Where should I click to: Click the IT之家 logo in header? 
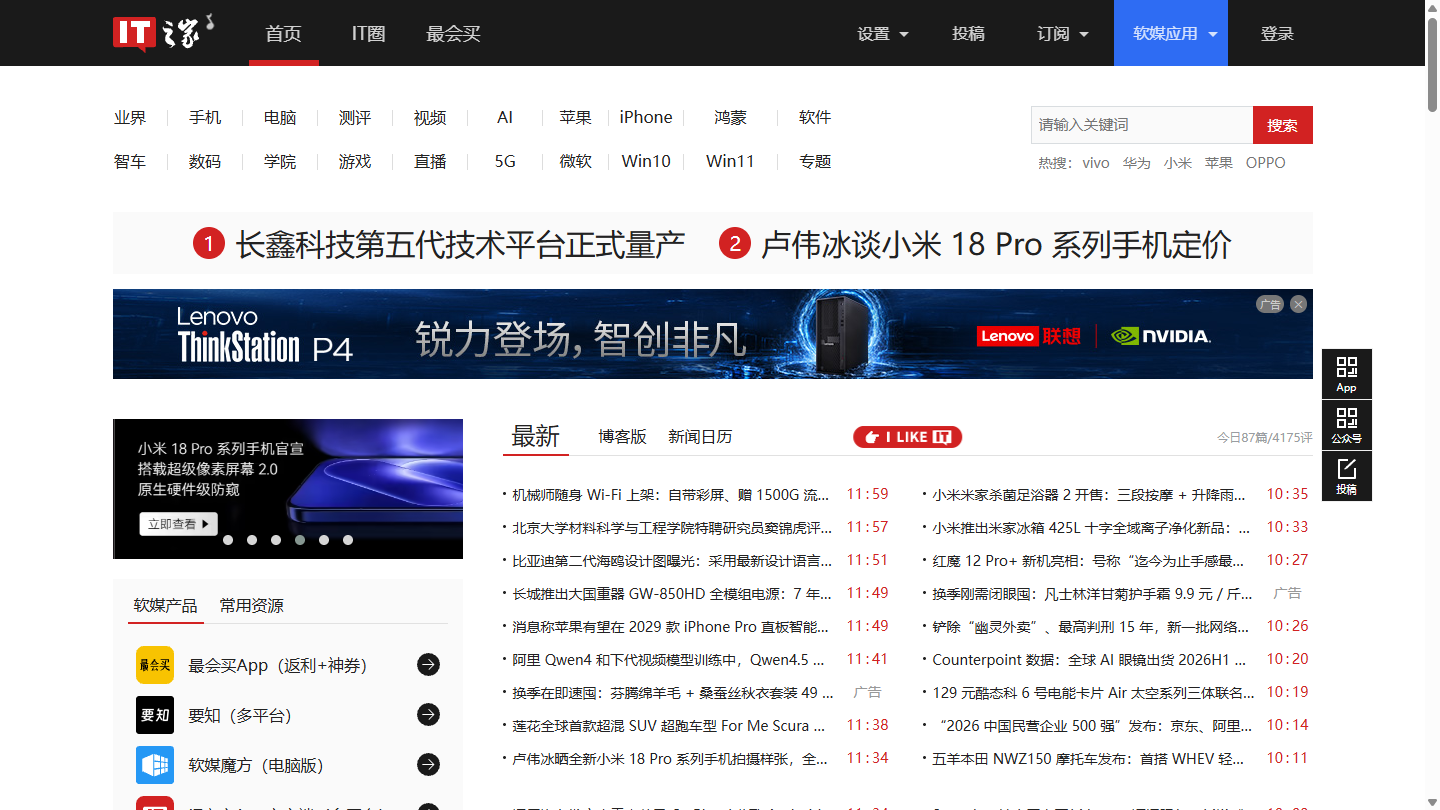click(163, 33)
